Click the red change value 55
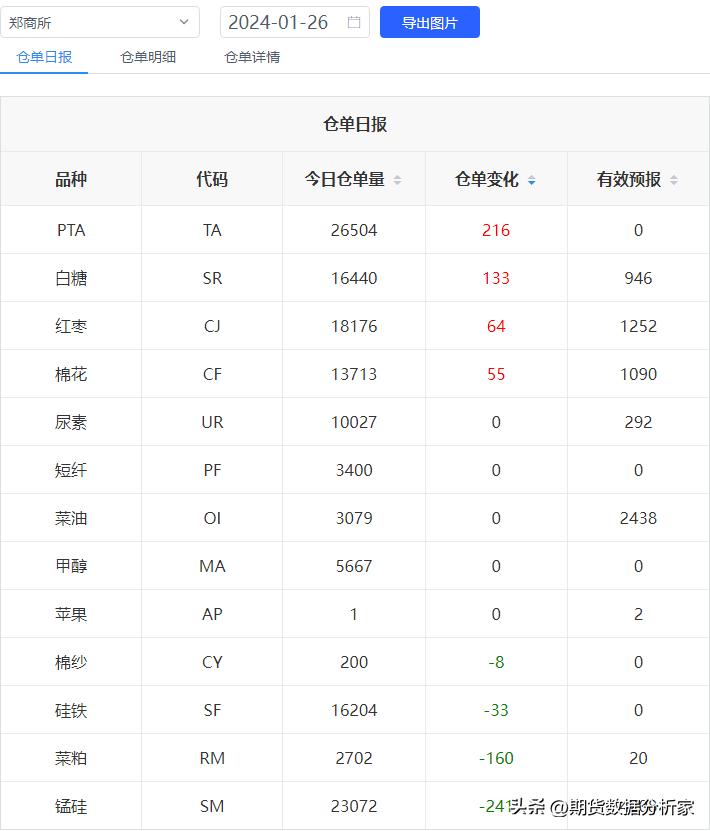The image size is (710, 831). tap(496, 374)
